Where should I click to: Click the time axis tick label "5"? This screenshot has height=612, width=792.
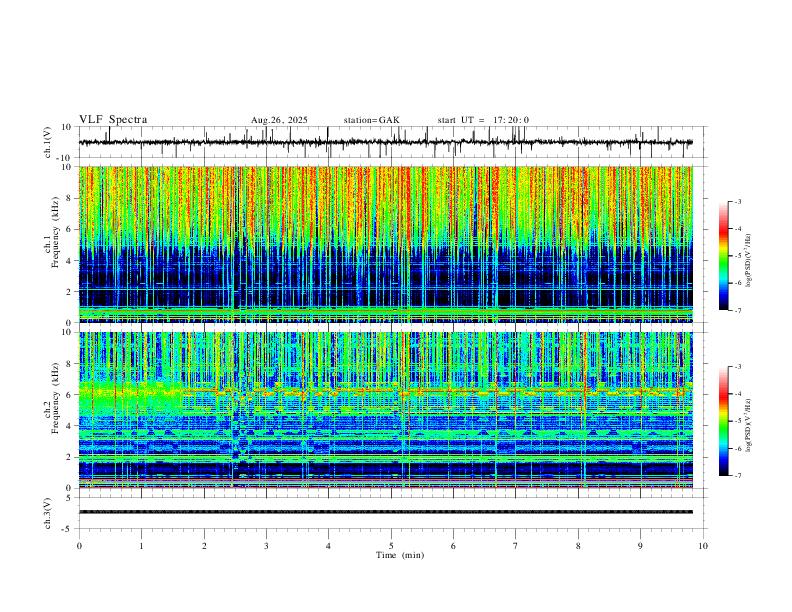pos(391,546)
